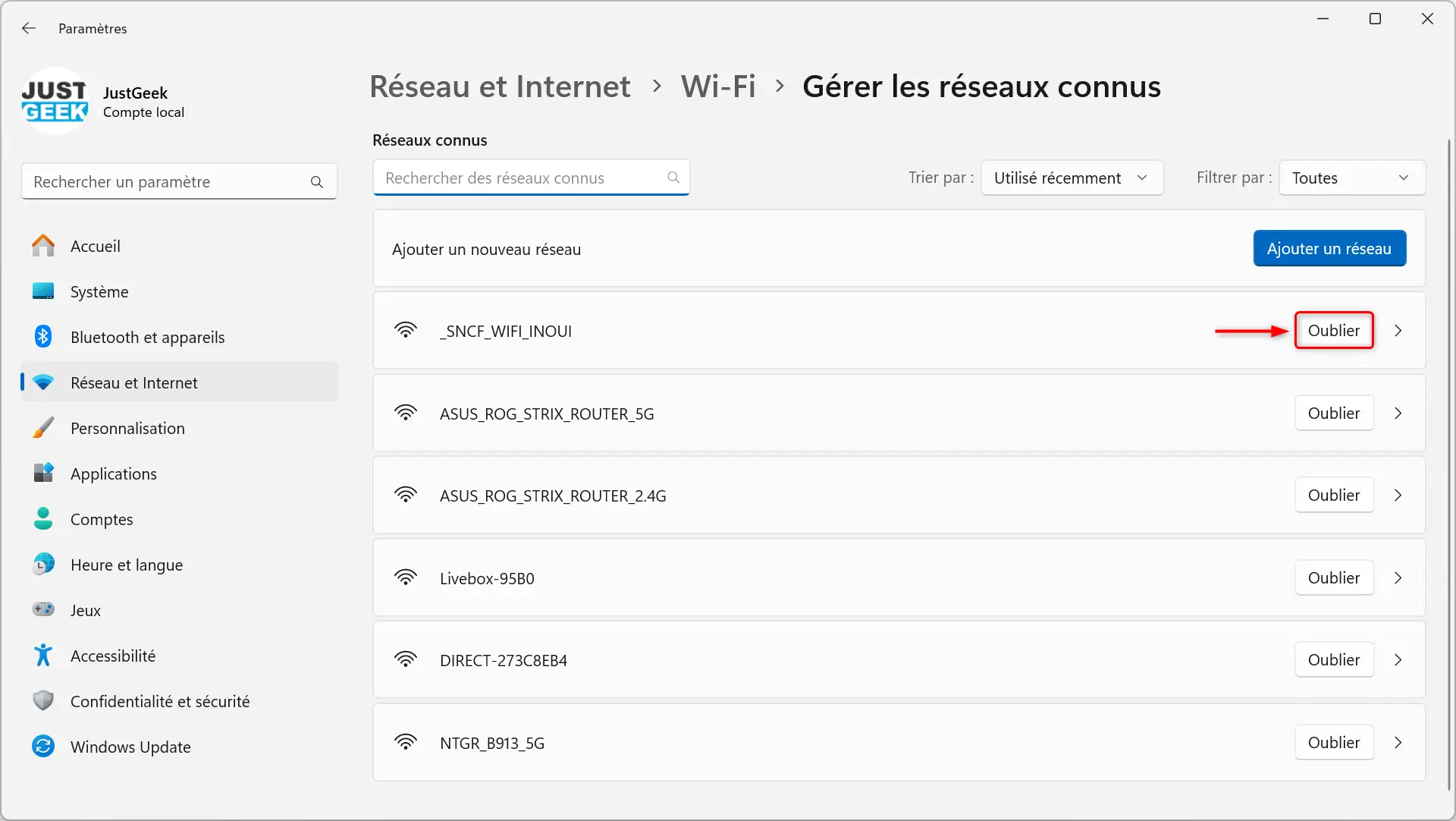The width and height of the screenshot is (1456, 821).
Task: Focus Rechercher des réseaux connus field
Action: click(531, 178)
